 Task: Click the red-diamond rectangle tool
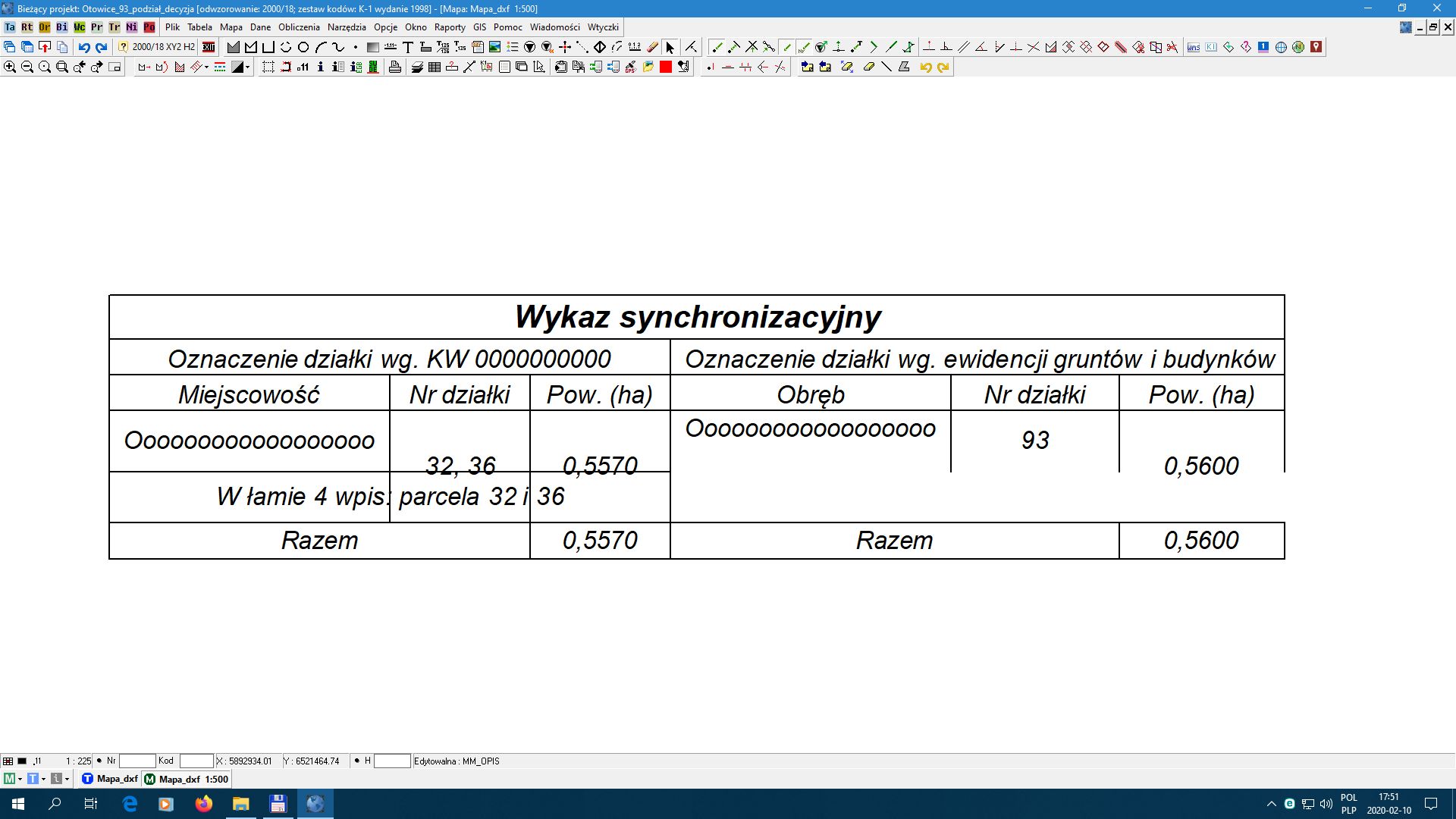click(1103, 47)
